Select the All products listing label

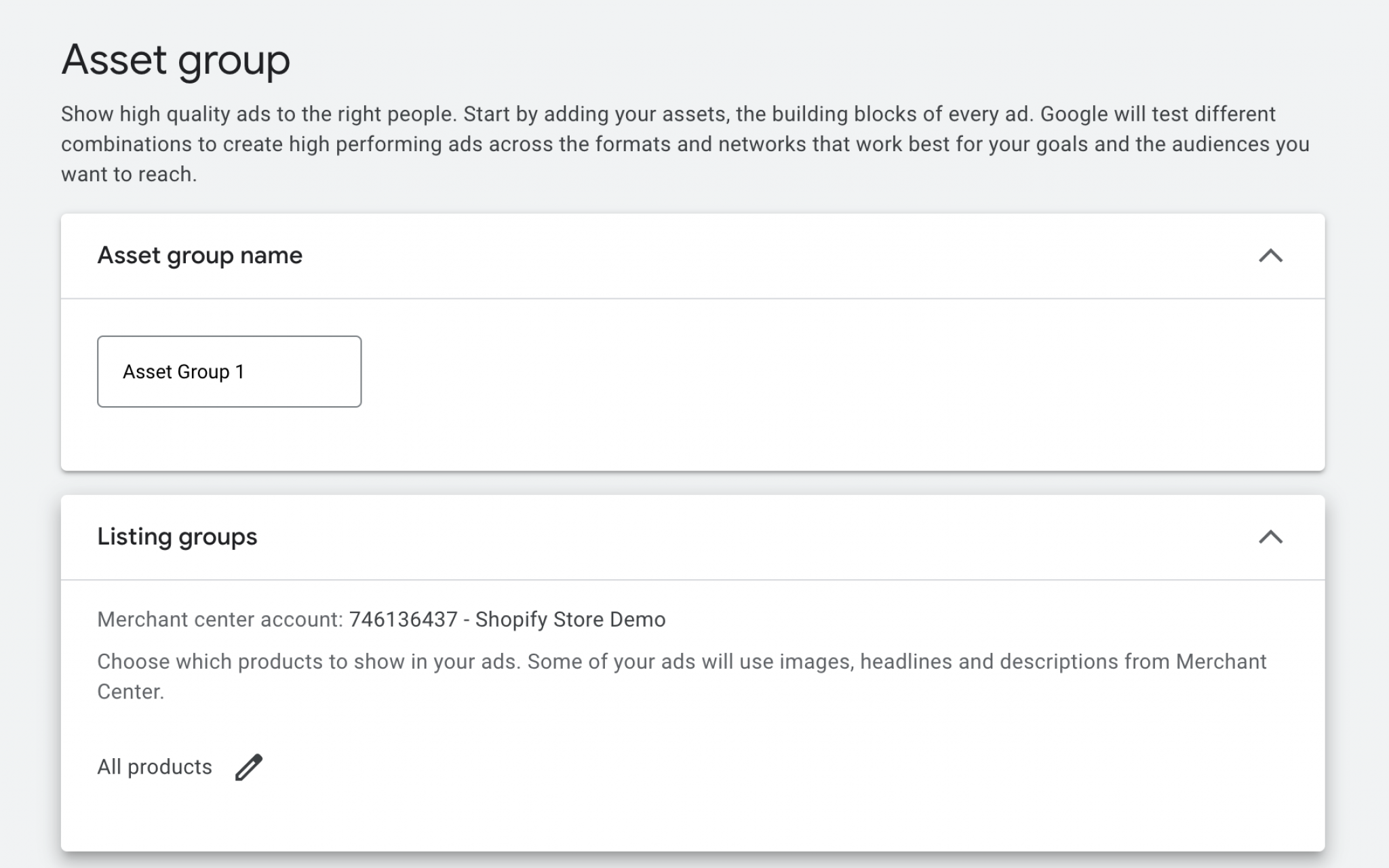pos(155,767)
